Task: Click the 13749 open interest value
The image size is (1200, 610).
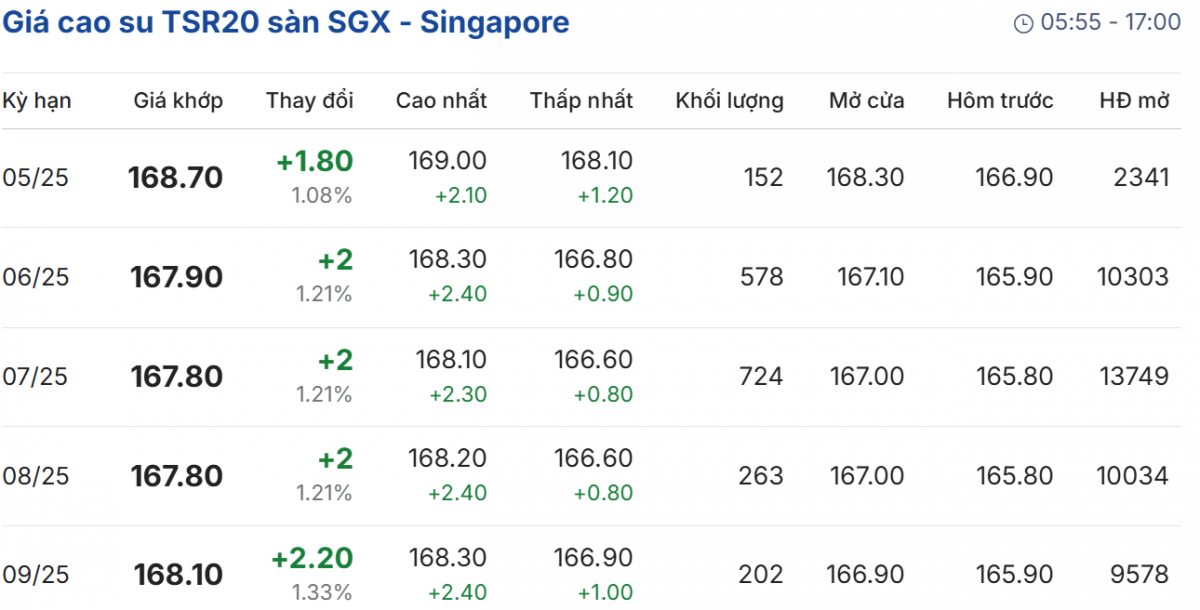Action: click(x=1132, y=376)
